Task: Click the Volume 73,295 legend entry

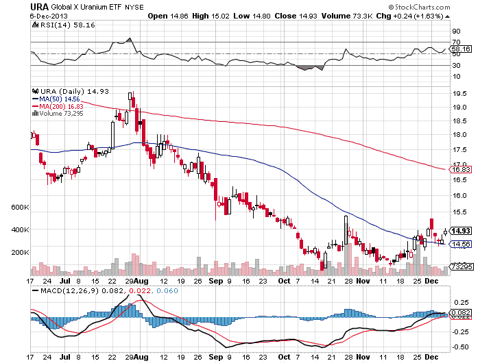Action: tap(61, 114)
